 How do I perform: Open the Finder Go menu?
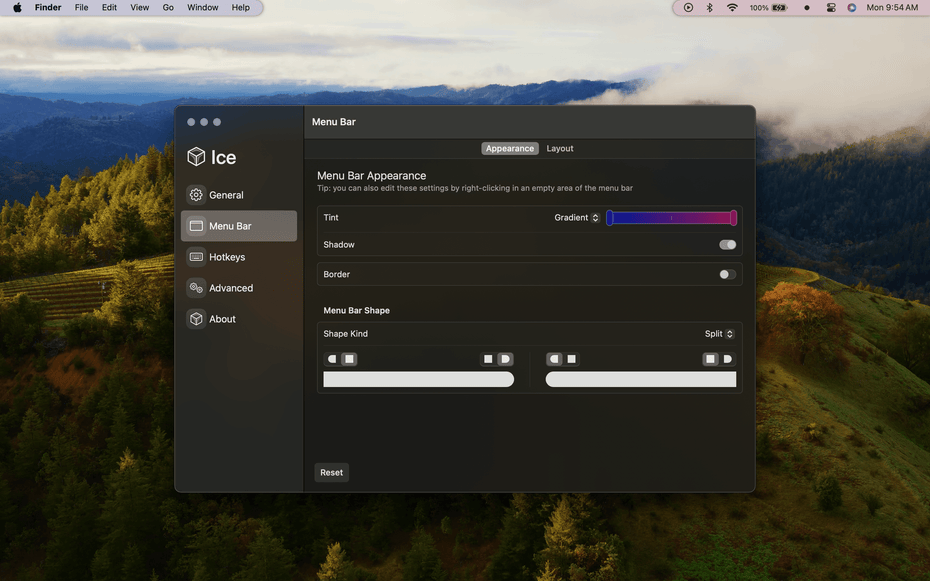click(x=168, y=8)
